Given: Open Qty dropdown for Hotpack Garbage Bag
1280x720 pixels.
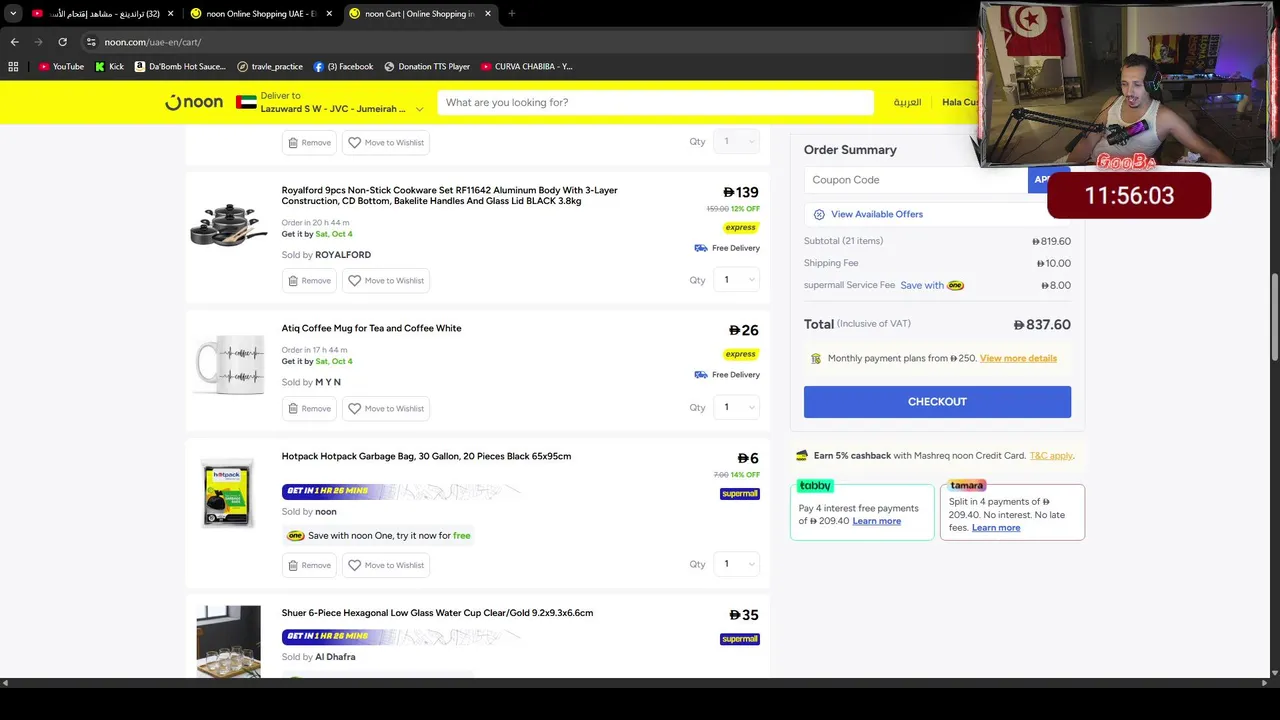Looking at the screenshot, I should (x=737, y=564).
